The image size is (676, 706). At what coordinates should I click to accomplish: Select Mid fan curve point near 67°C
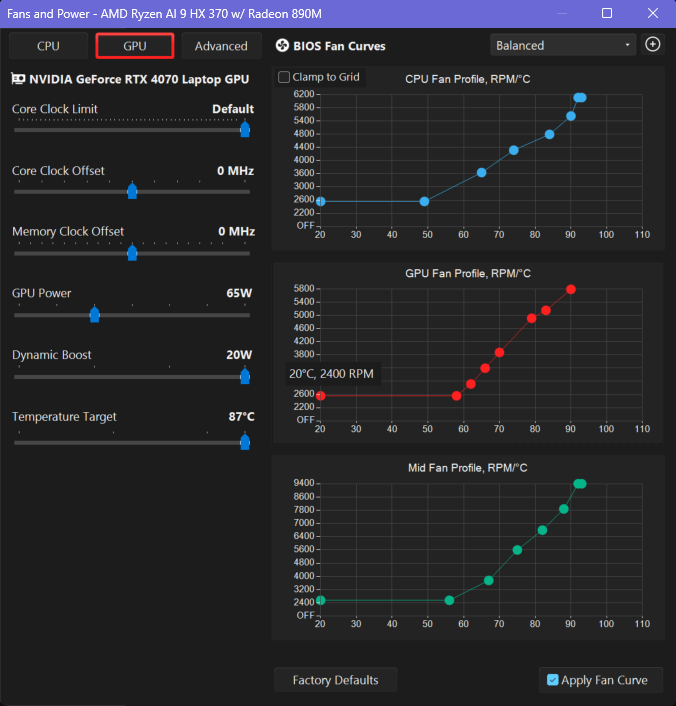[489, 580]
